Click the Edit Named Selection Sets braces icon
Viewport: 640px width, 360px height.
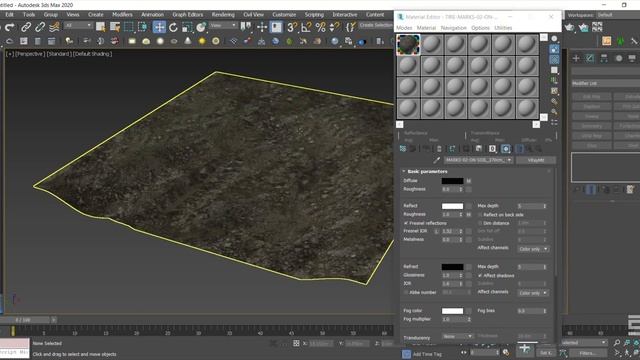tap(350, 27)
